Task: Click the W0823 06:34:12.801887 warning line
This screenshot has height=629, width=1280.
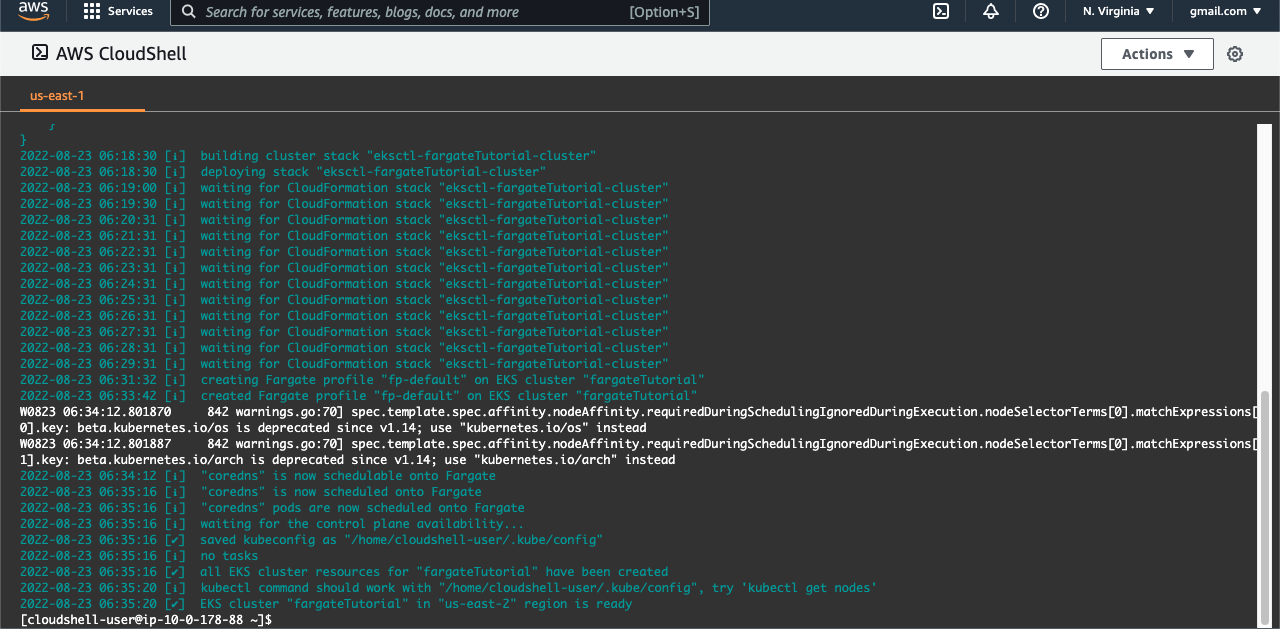Action: 640,444
